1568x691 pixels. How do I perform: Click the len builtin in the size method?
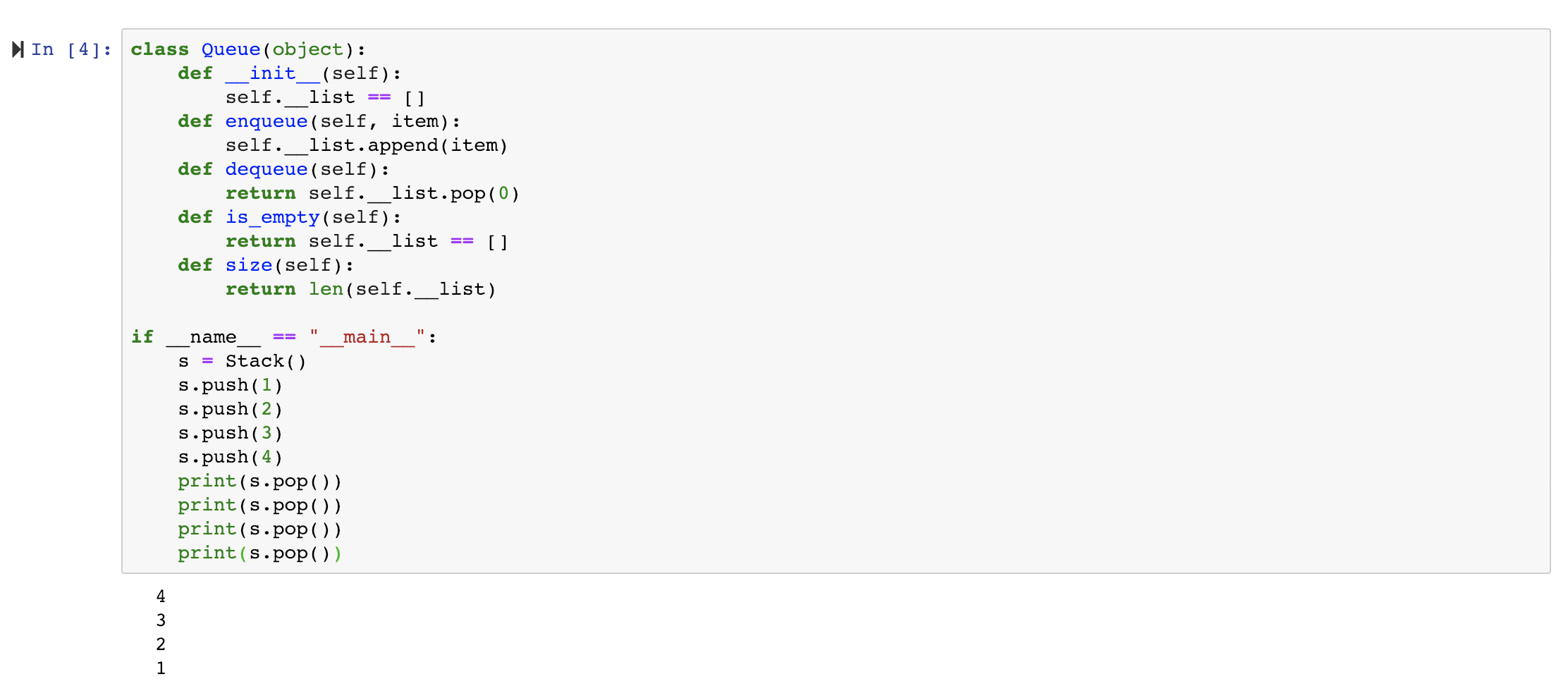tap(326, 289)
